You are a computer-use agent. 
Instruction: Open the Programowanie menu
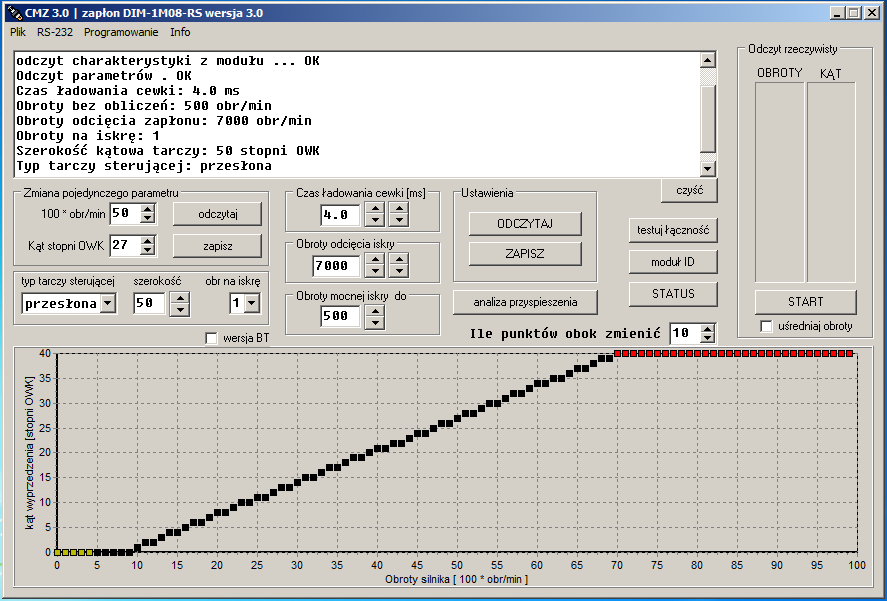pos(121,32)
